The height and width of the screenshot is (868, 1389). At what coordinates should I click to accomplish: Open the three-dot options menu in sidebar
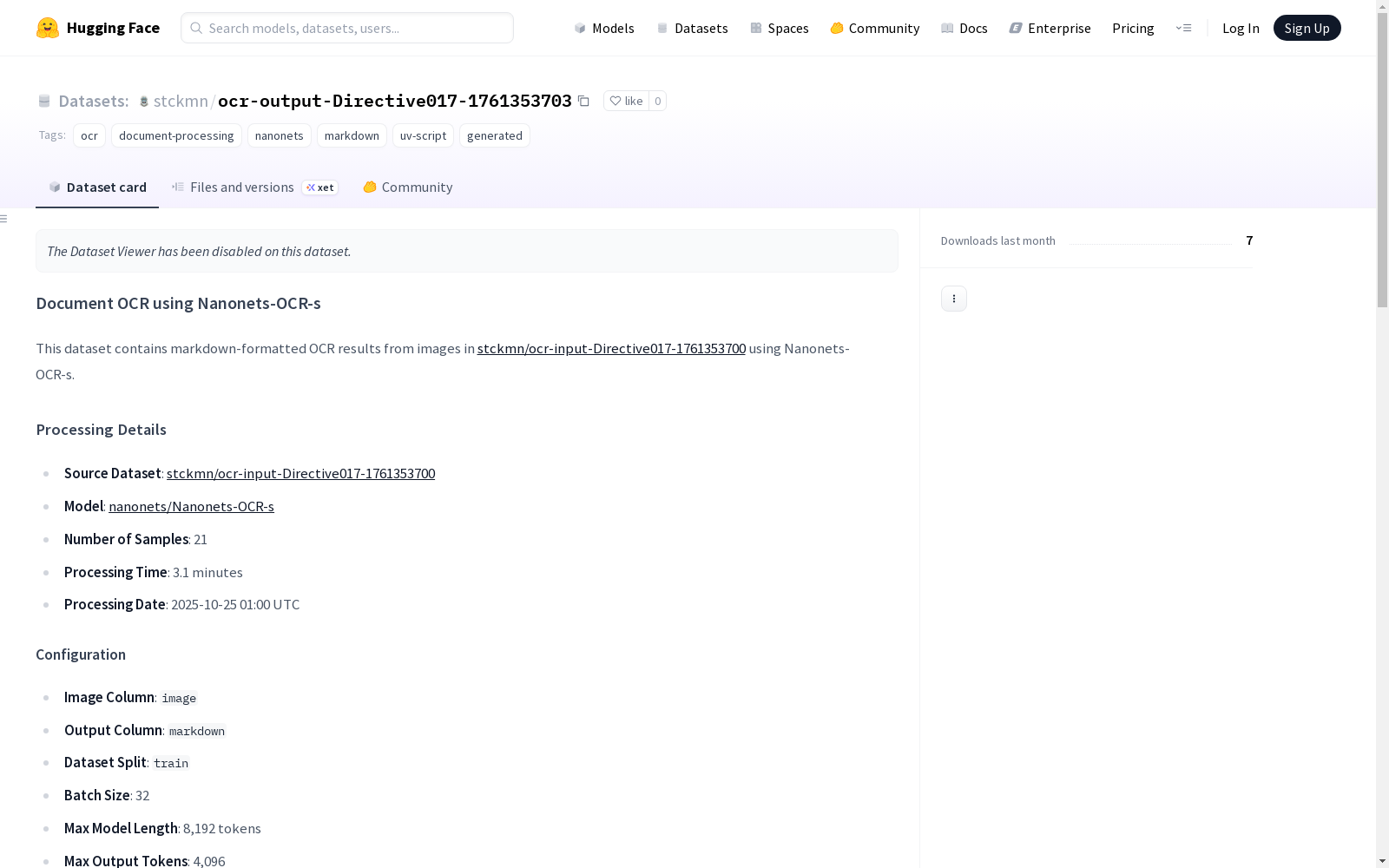(953, 299)
